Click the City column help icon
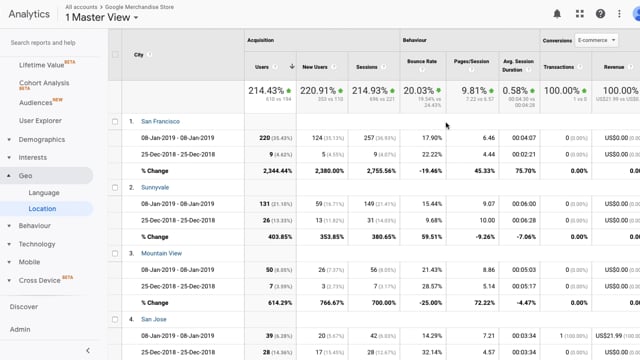The width and height of the screenshot is (640, 360). [x=149, y=55]
